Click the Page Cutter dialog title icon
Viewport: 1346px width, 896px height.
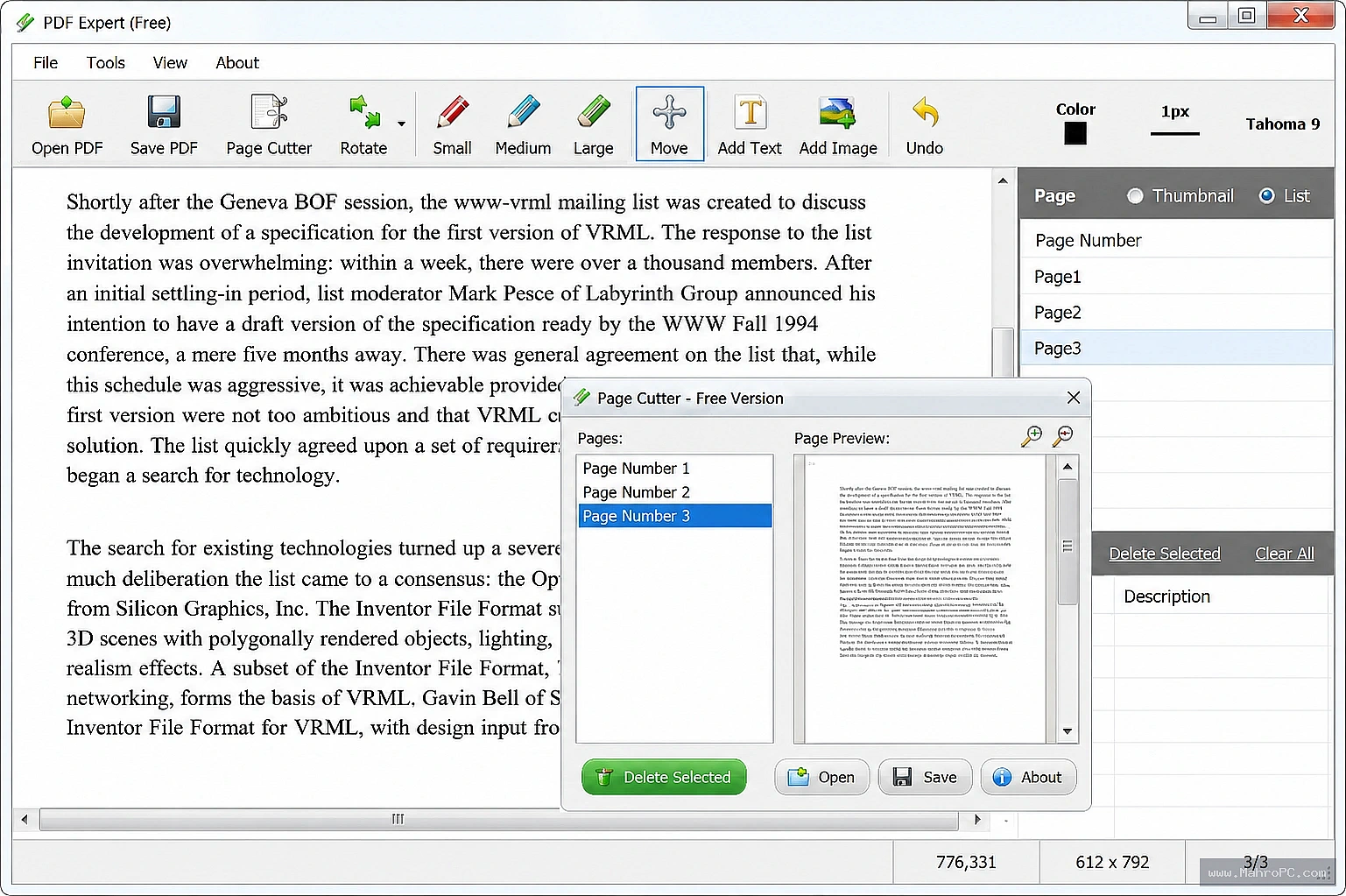click(581, 398)
